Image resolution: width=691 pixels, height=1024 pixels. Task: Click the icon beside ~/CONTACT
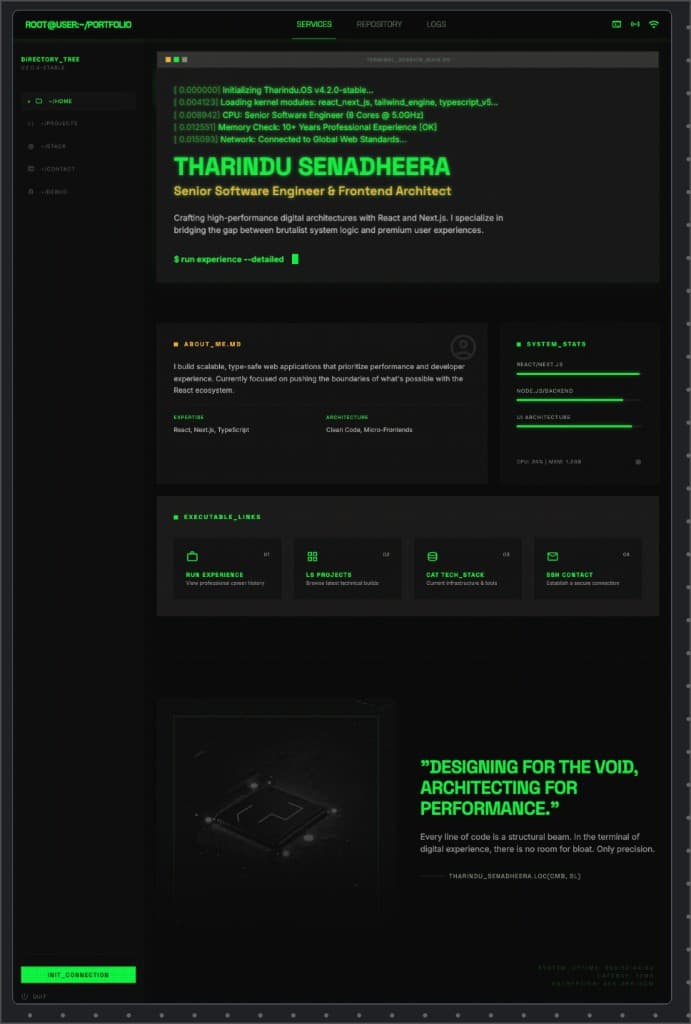31,169
